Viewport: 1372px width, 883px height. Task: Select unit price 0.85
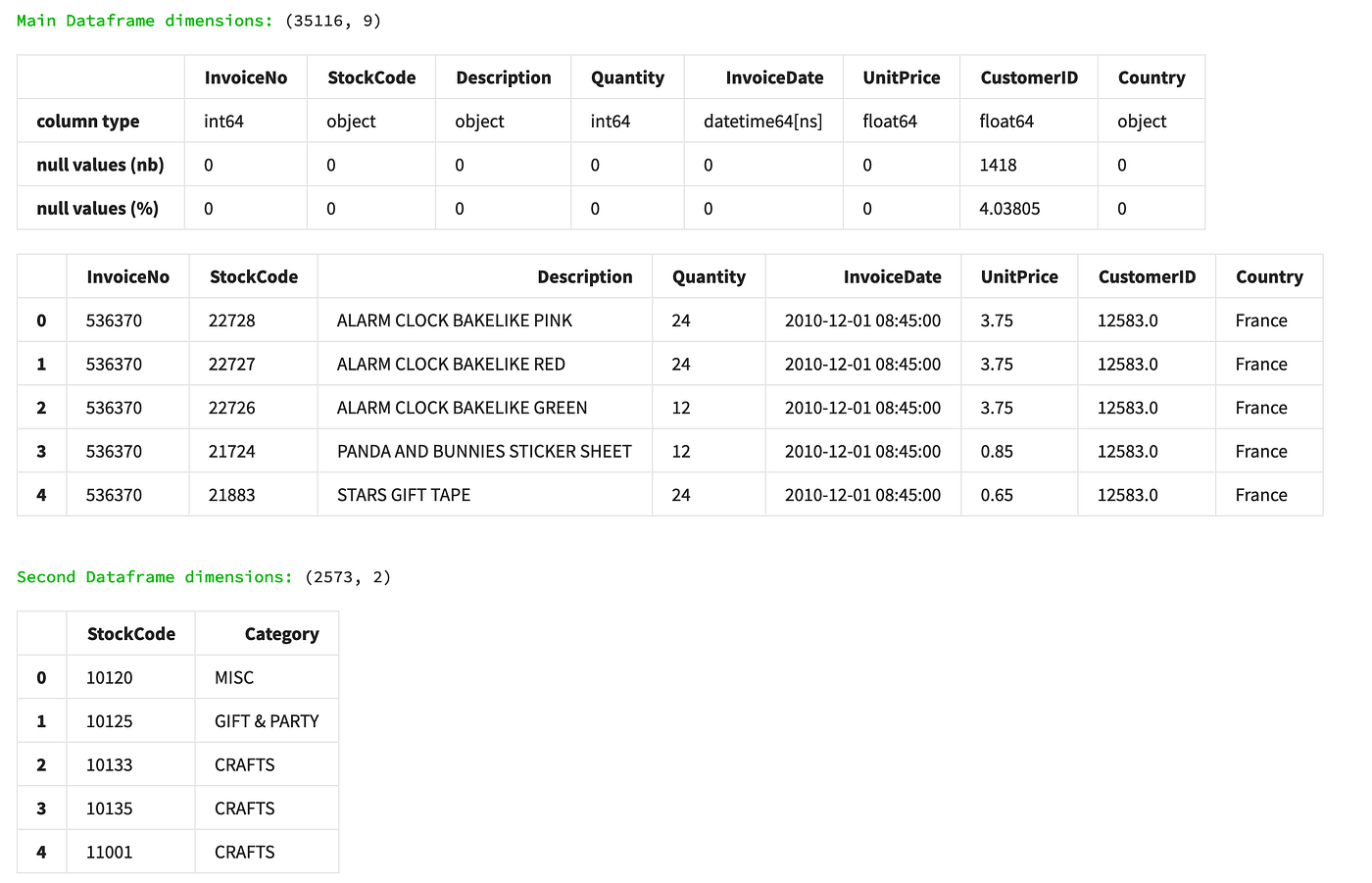pyautogui.click(x=998, y=452)
